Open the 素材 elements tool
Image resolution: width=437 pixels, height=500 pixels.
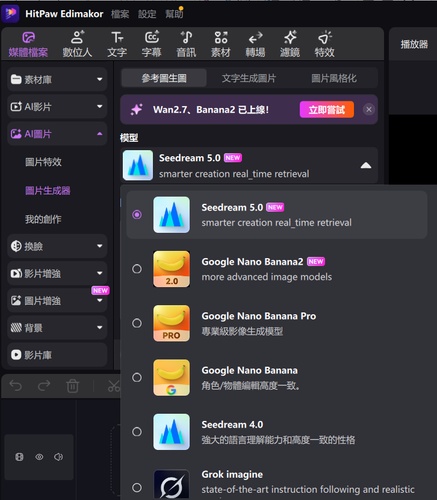(221, 44)
